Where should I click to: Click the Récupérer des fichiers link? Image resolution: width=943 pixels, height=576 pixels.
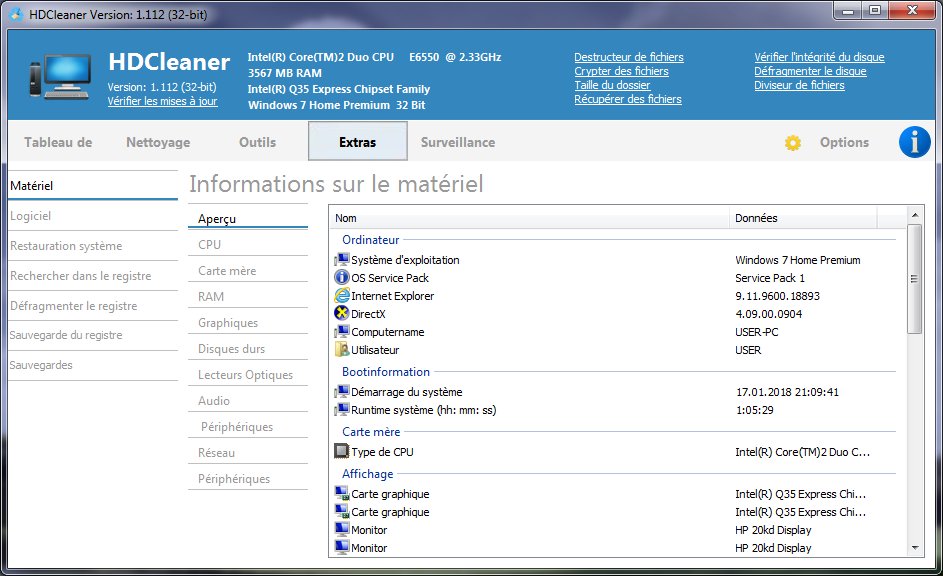point(628,99)
